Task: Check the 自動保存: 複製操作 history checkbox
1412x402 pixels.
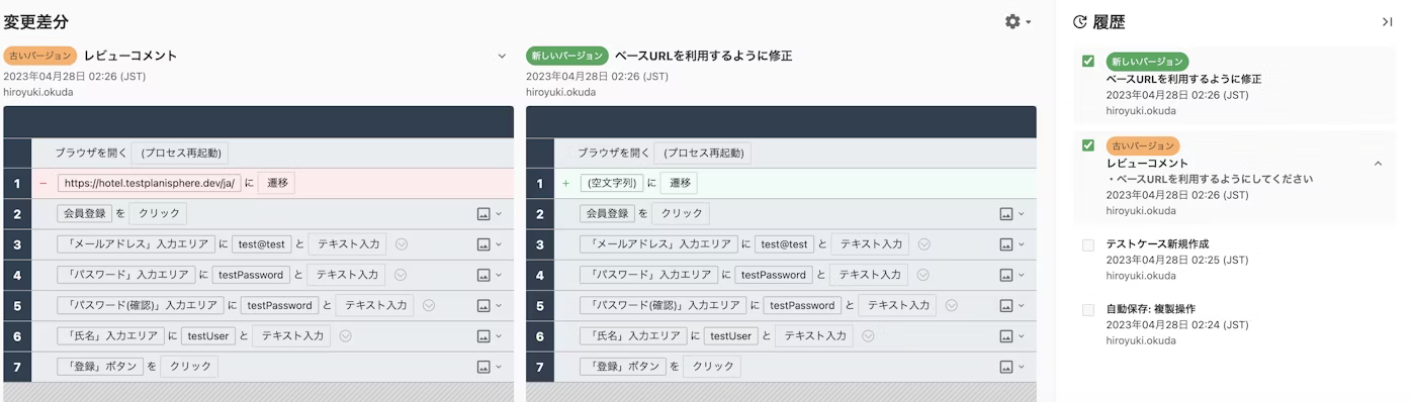Action: pyautogui.click(x=1088, y=310)
